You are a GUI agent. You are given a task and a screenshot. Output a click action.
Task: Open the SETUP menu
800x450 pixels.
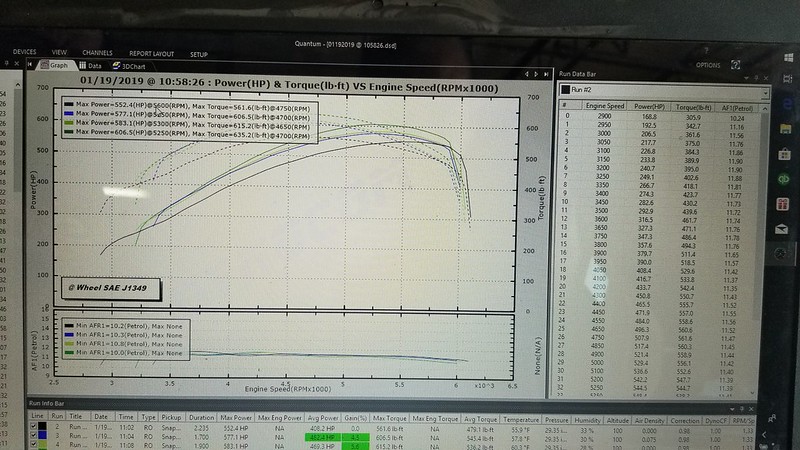pos(199,54)
